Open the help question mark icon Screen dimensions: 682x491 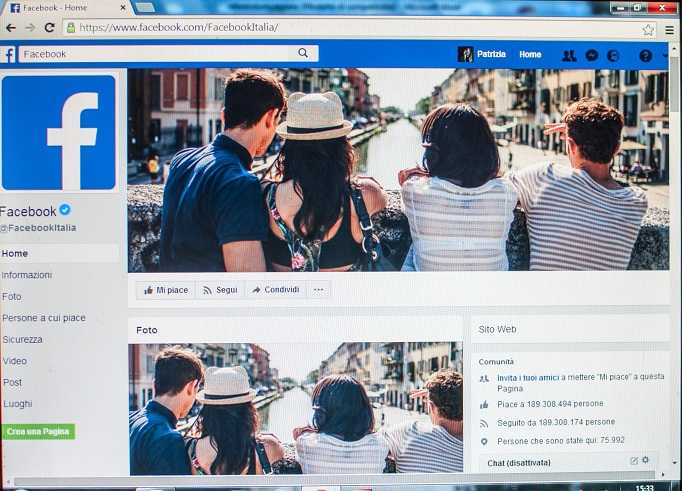645,55
